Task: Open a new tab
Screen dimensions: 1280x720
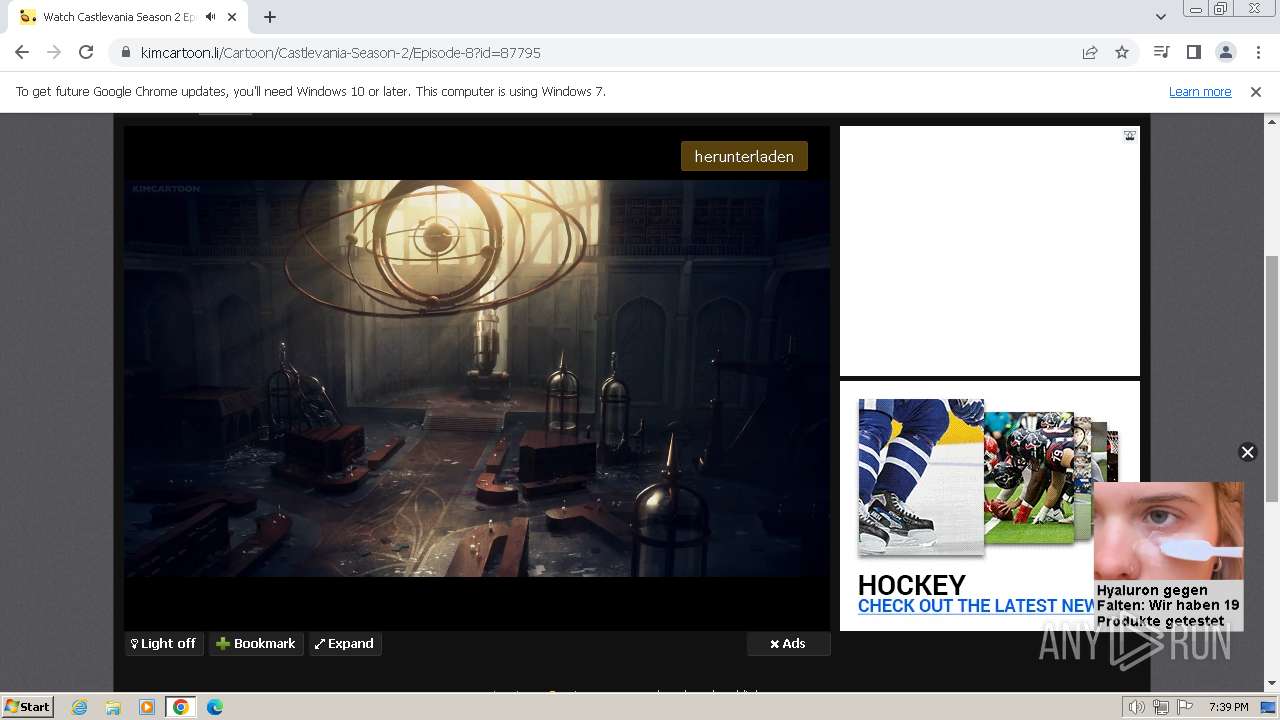Action: coord(270,17)
